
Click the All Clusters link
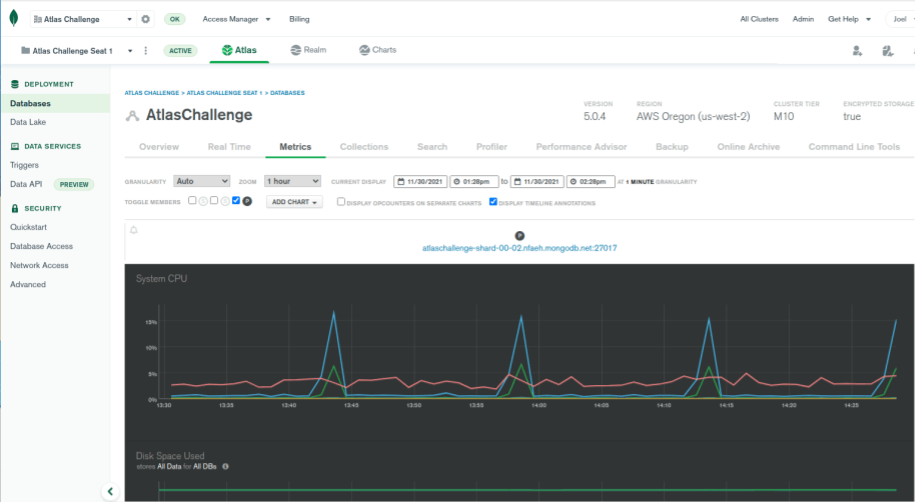click(759, 19)
